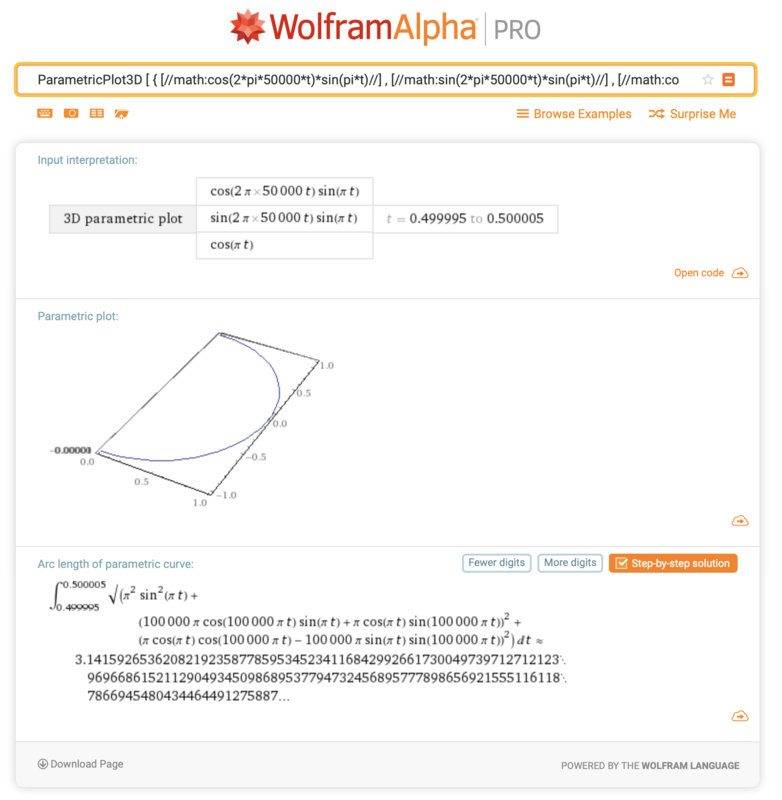Click the camera image input icon

[71, 114]
